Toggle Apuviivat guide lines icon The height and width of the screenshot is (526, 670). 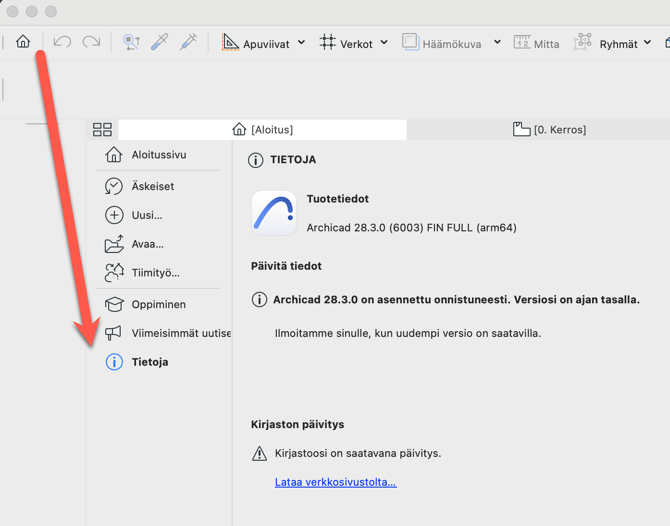coord(230,42)
